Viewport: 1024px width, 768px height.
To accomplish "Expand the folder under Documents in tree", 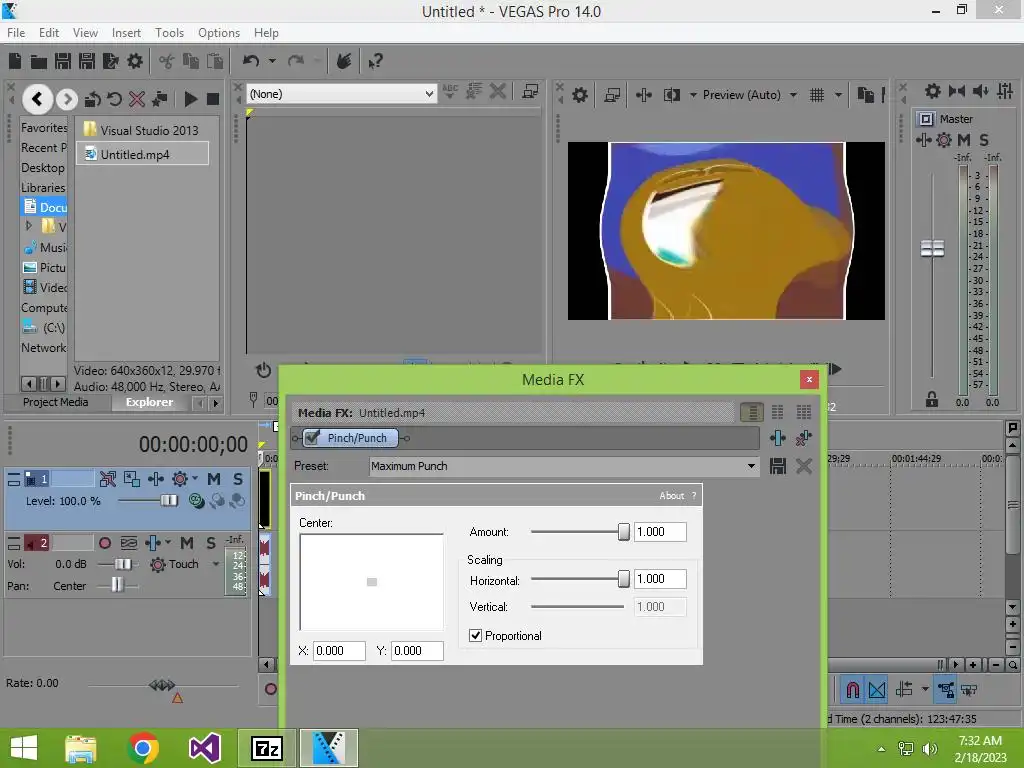I will (29, 226).
